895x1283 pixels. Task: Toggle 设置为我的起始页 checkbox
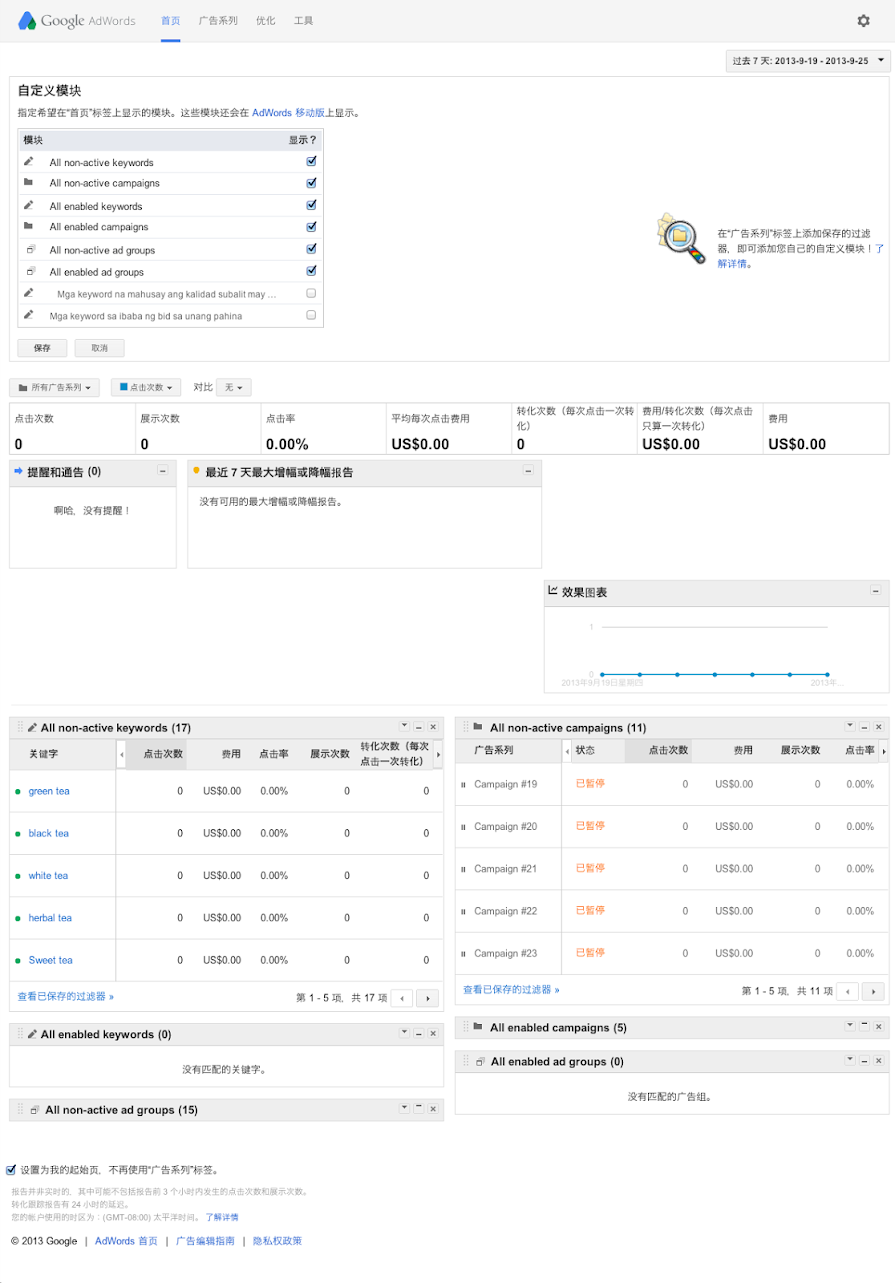[11, 1168]
